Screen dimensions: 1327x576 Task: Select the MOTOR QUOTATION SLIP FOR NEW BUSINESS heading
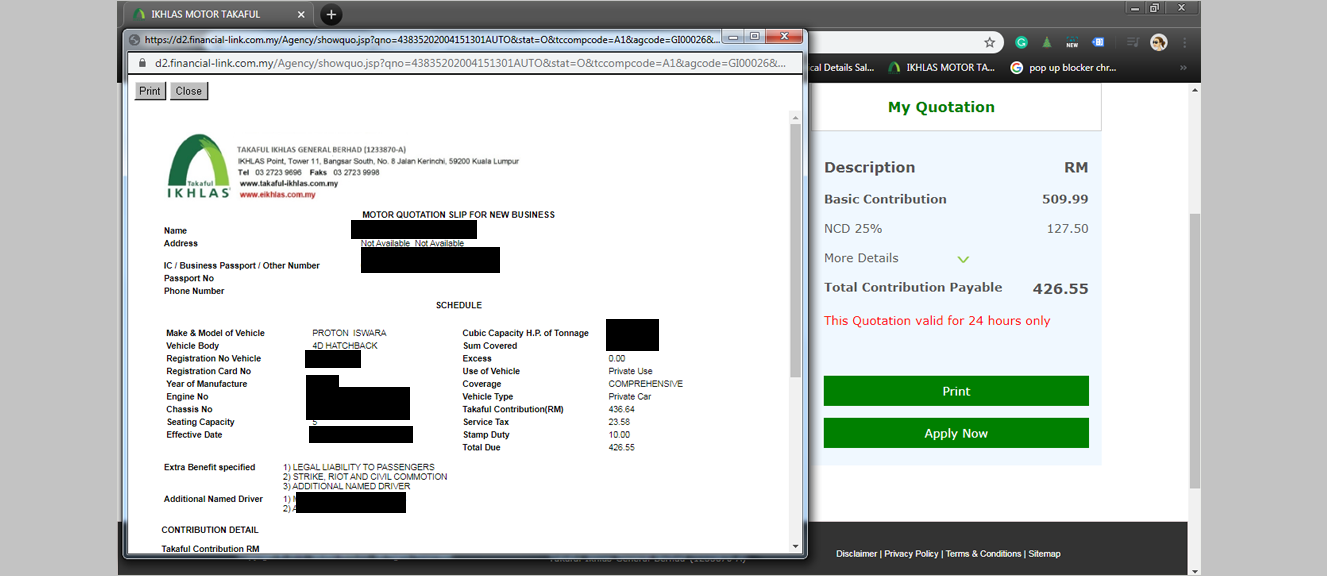[x=458, y=215]
